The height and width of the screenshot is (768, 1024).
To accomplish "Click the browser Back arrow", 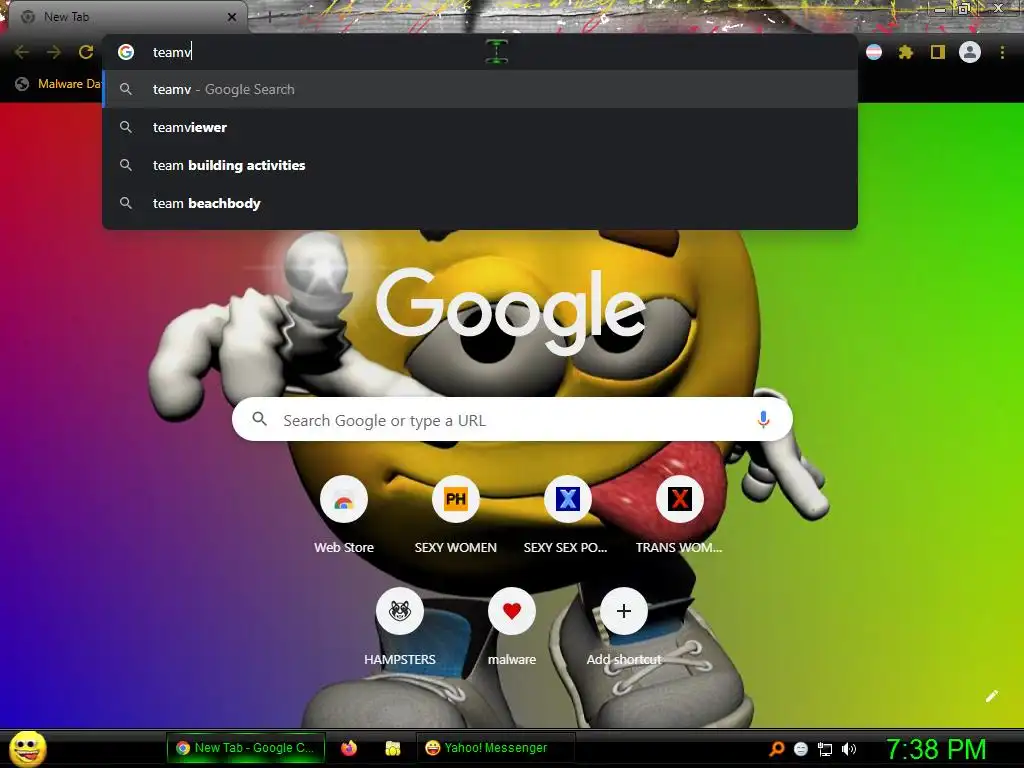I will click(22, 52).
